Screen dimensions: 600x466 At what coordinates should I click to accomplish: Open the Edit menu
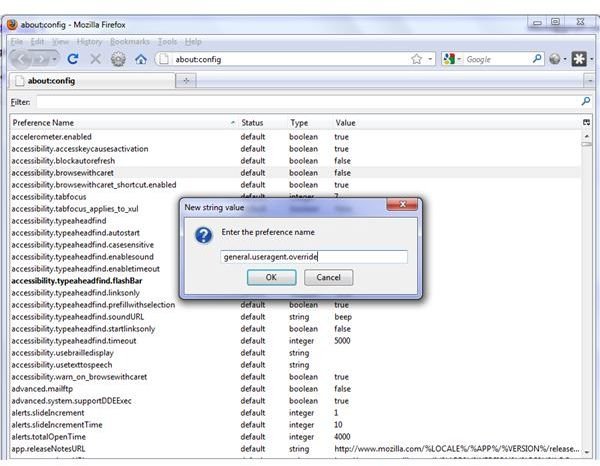pyautogui.click(x=37, y=41)
